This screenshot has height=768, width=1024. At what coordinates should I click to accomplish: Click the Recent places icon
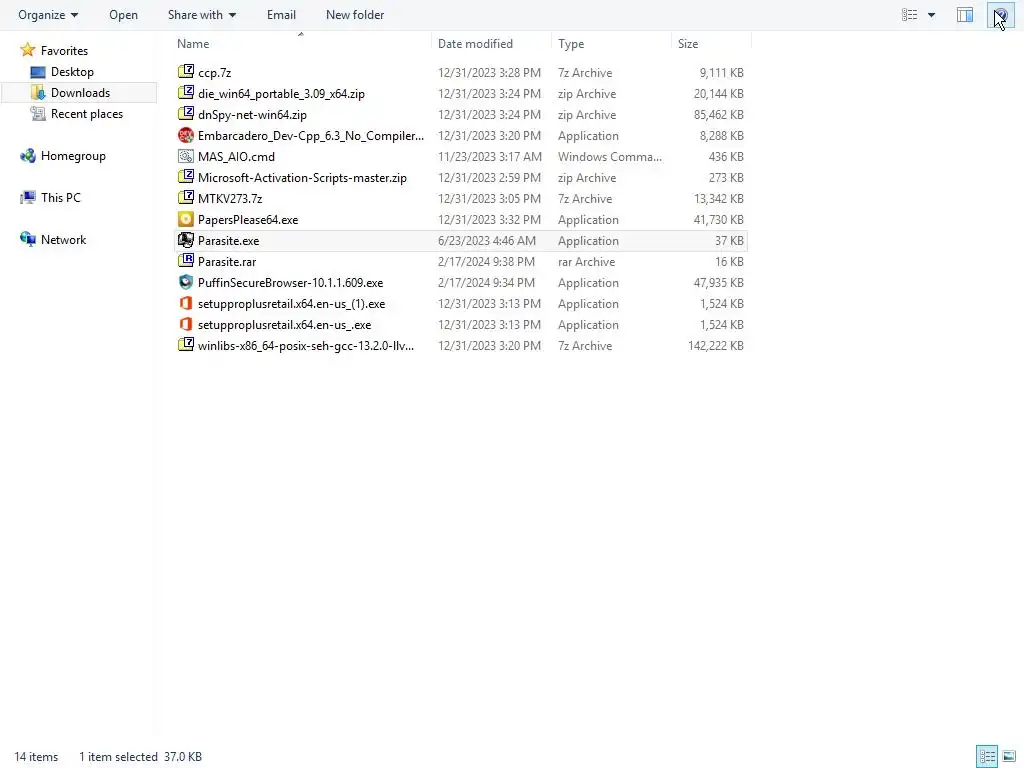click(38, 114)
